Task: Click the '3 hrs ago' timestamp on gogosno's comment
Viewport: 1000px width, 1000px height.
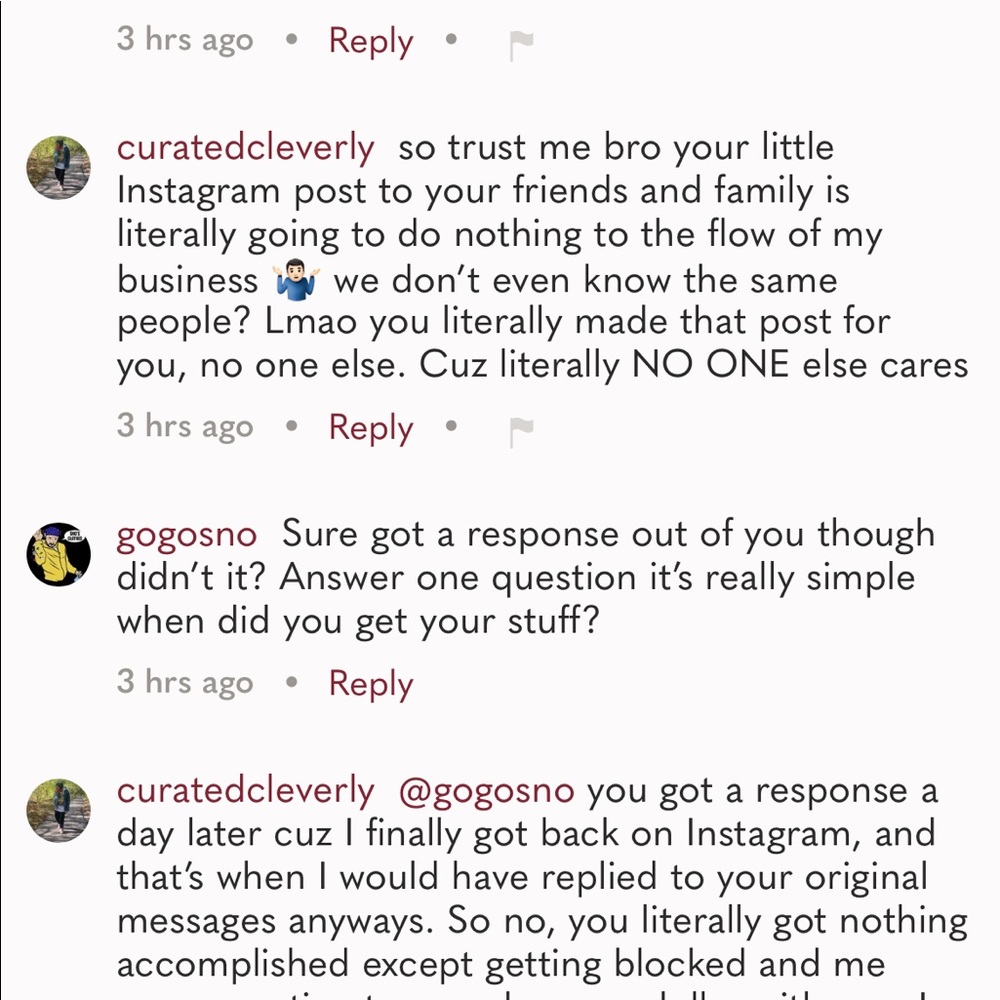Action: (185, 682)
